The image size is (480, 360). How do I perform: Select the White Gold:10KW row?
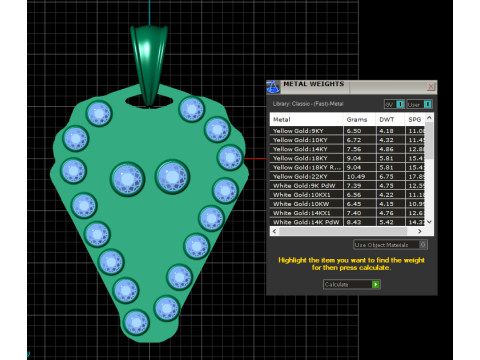tap(347, 204)
